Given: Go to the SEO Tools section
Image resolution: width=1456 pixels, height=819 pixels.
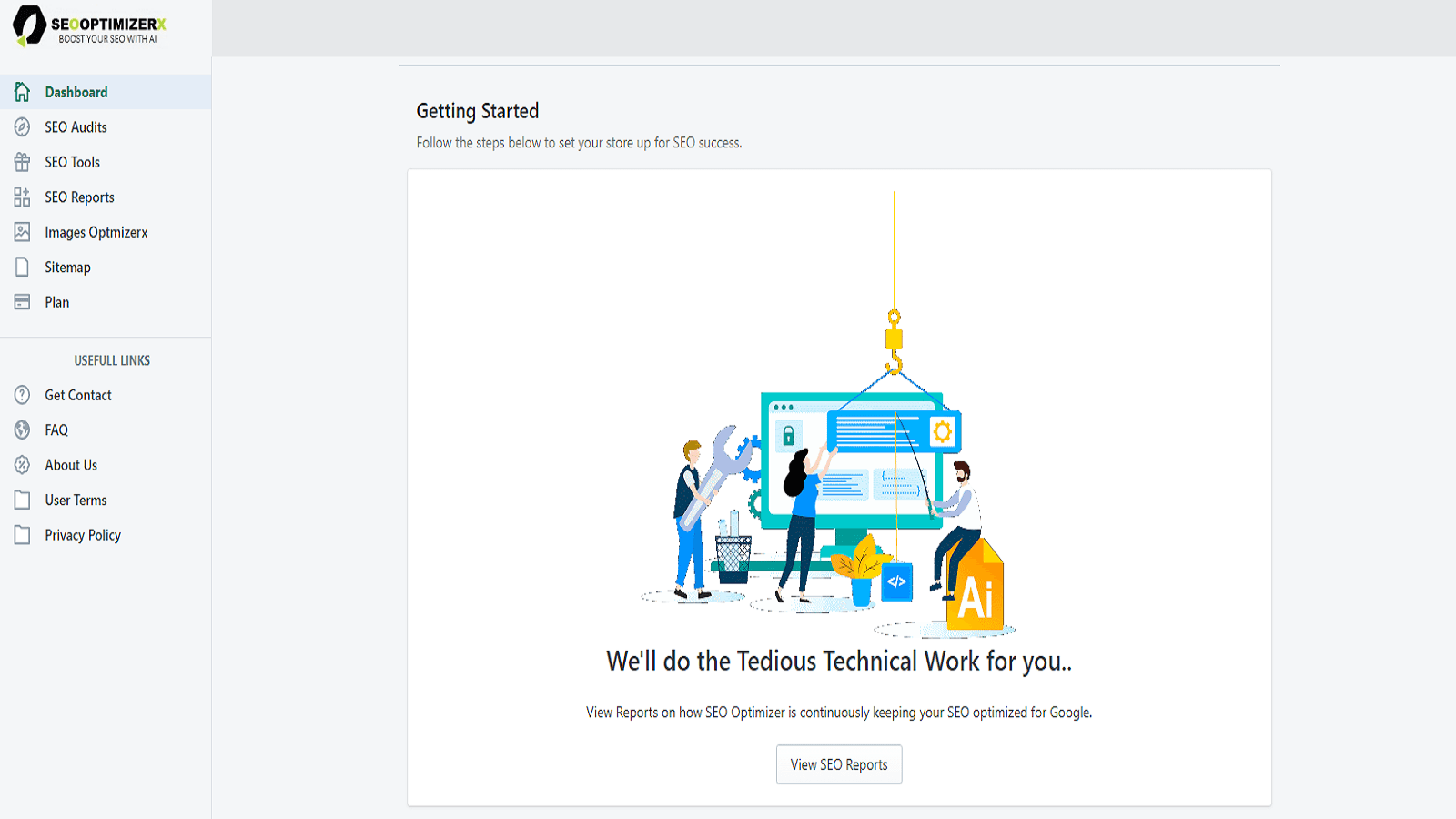Looking at the screenshot, I should coord(72,162).
